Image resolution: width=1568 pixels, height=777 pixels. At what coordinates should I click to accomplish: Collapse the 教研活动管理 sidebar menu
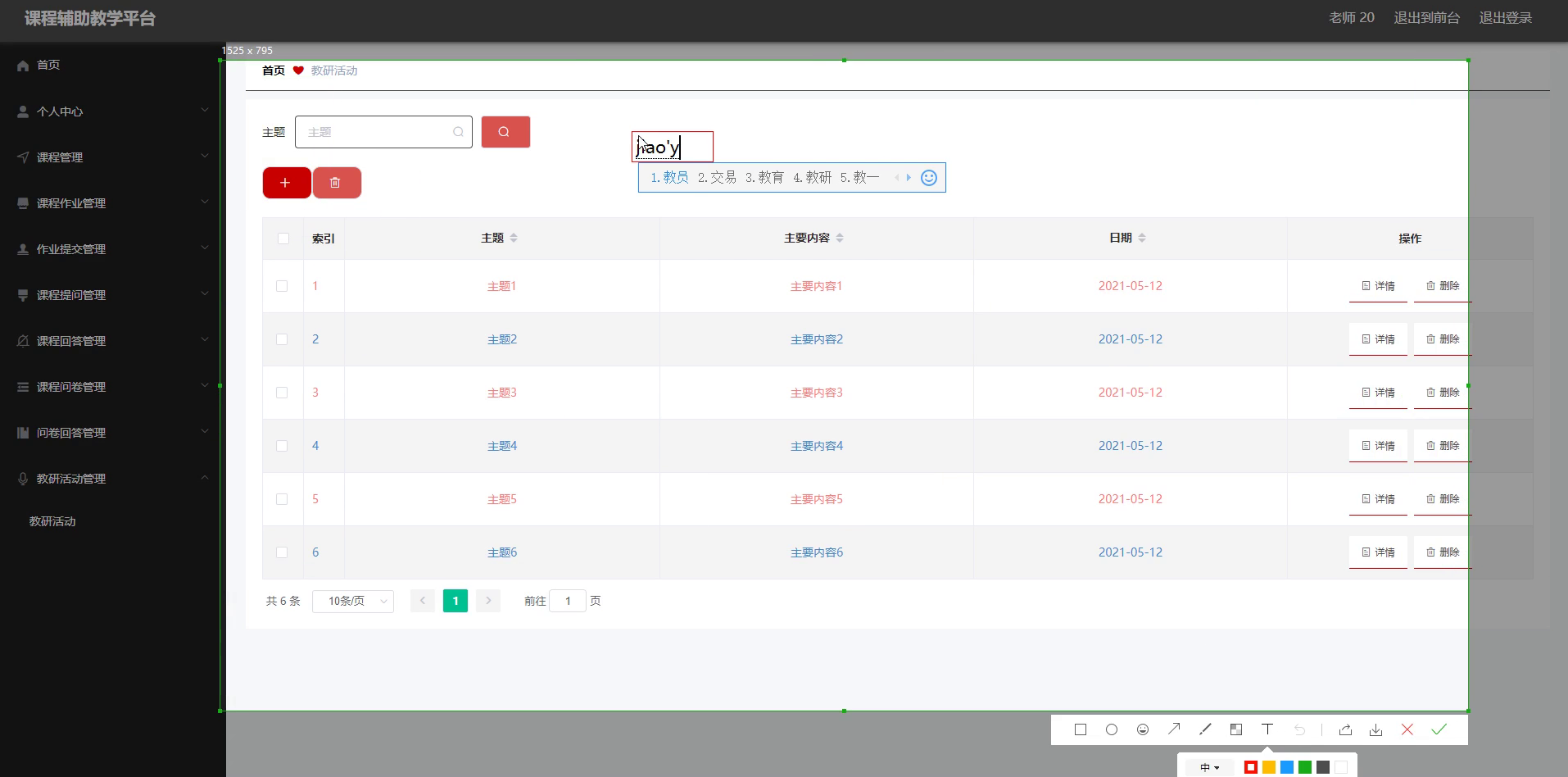point(113,479)
